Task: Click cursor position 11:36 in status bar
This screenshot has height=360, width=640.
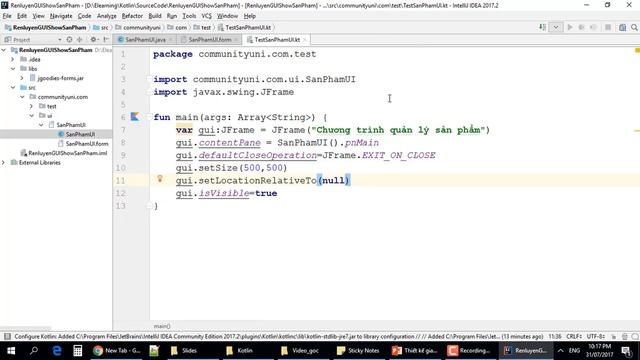Action: coord(555,336)
